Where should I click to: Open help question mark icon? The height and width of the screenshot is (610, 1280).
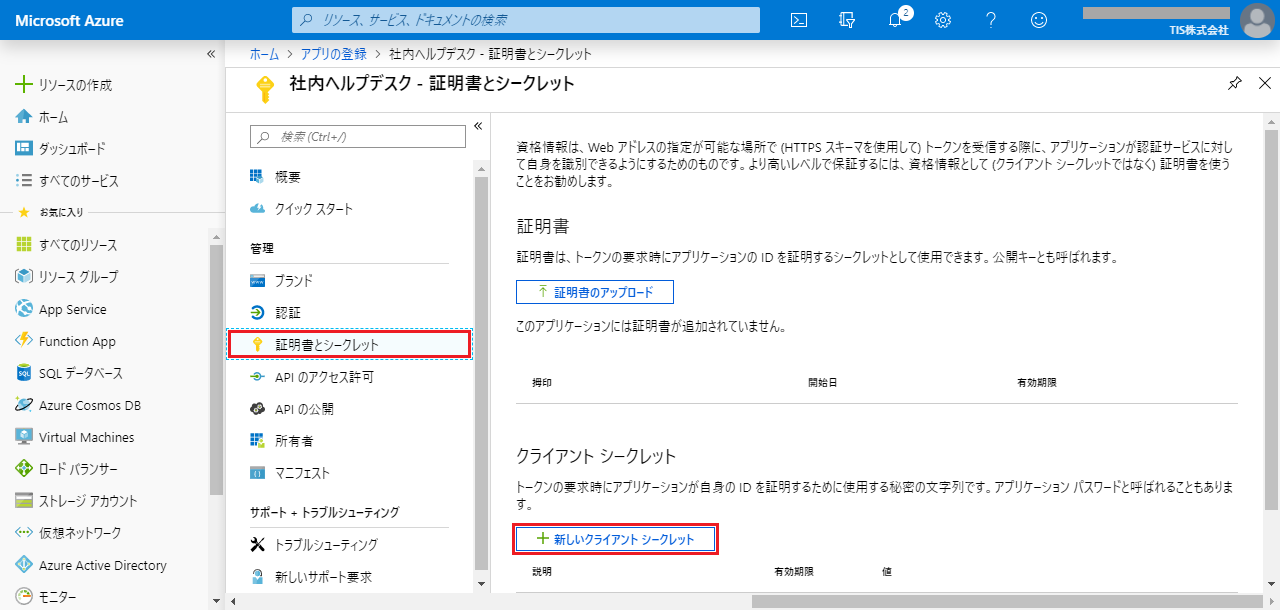click(991, 20)
